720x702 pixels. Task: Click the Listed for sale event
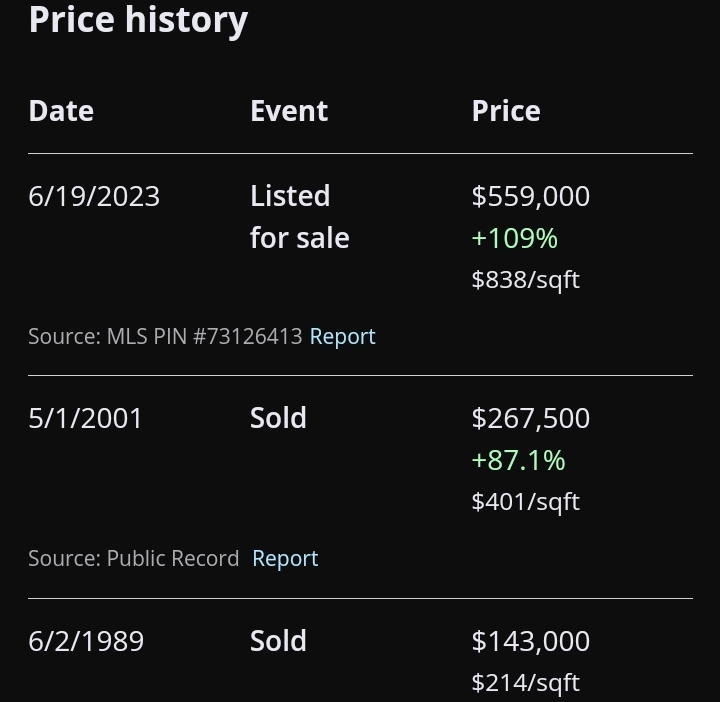(300, 217)
